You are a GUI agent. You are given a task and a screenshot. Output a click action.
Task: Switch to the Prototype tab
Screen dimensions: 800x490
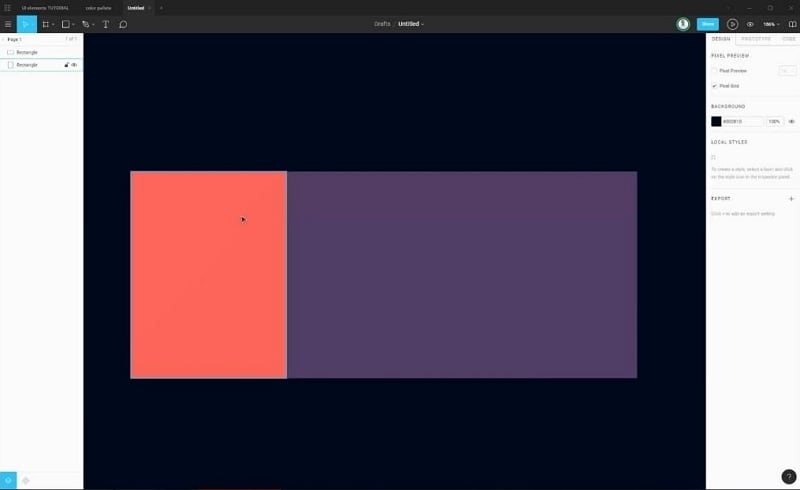pos(756,39)
